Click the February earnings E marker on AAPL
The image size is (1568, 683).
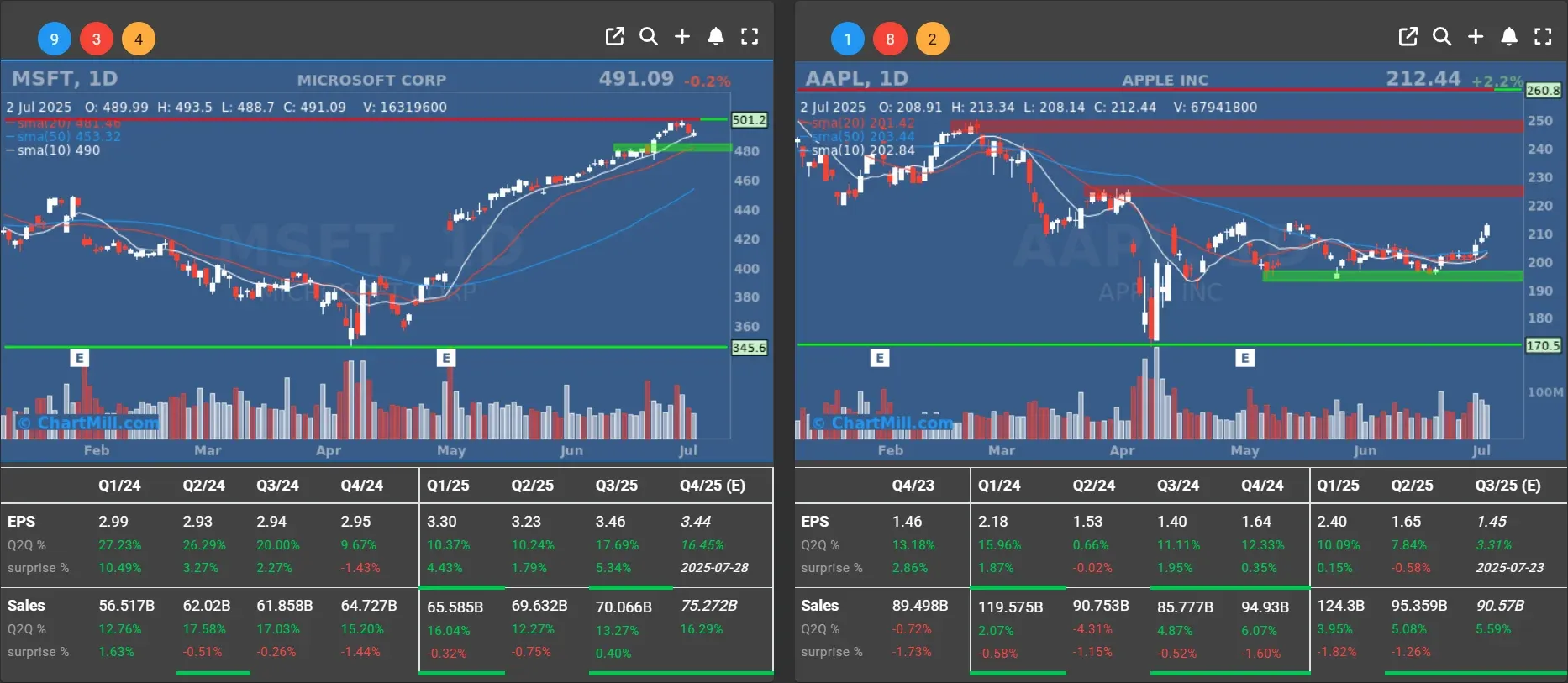[x=880, y=358]
